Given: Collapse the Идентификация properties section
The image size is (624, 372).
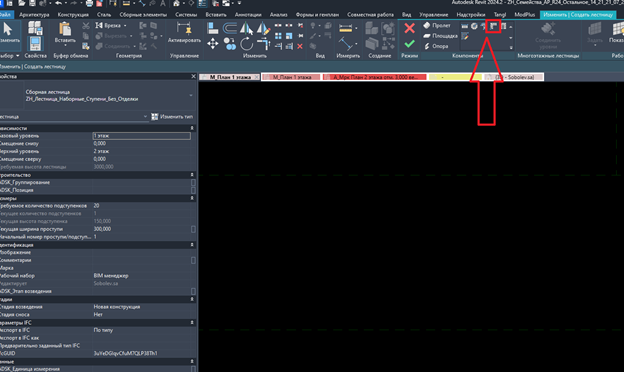Looking at the screenshot, I should click(x=192, y=245).
